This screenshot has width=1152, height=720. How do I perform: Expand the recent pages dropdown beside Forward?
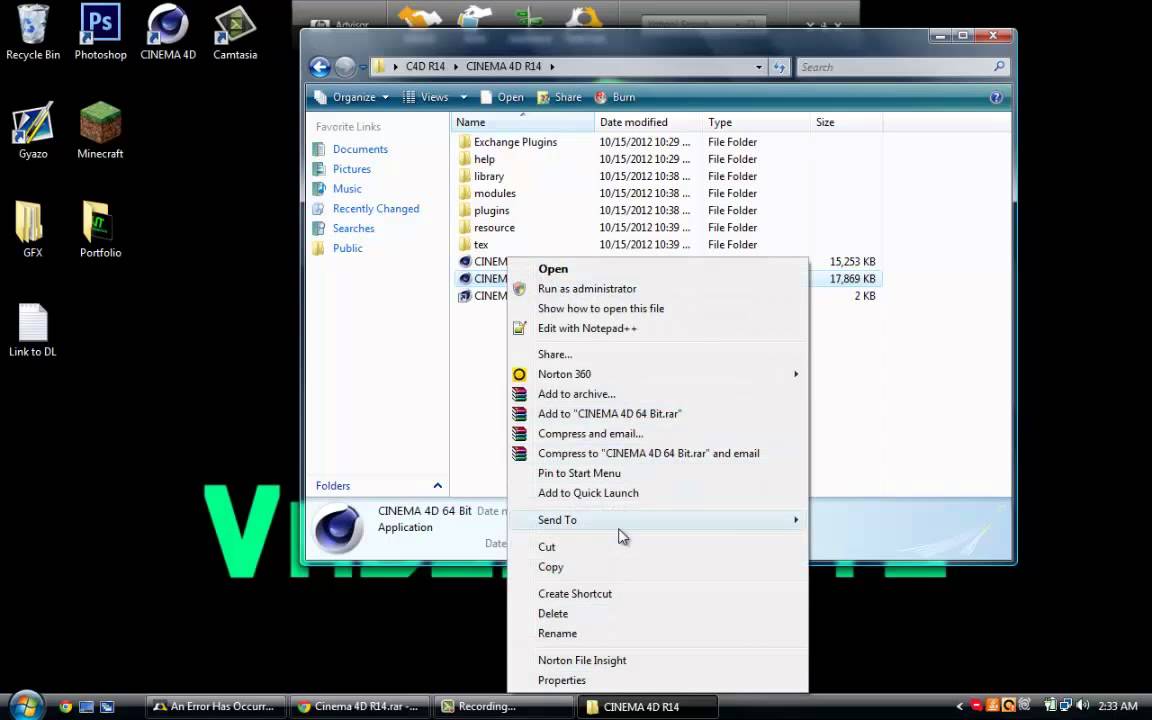(x=362, y=67)
